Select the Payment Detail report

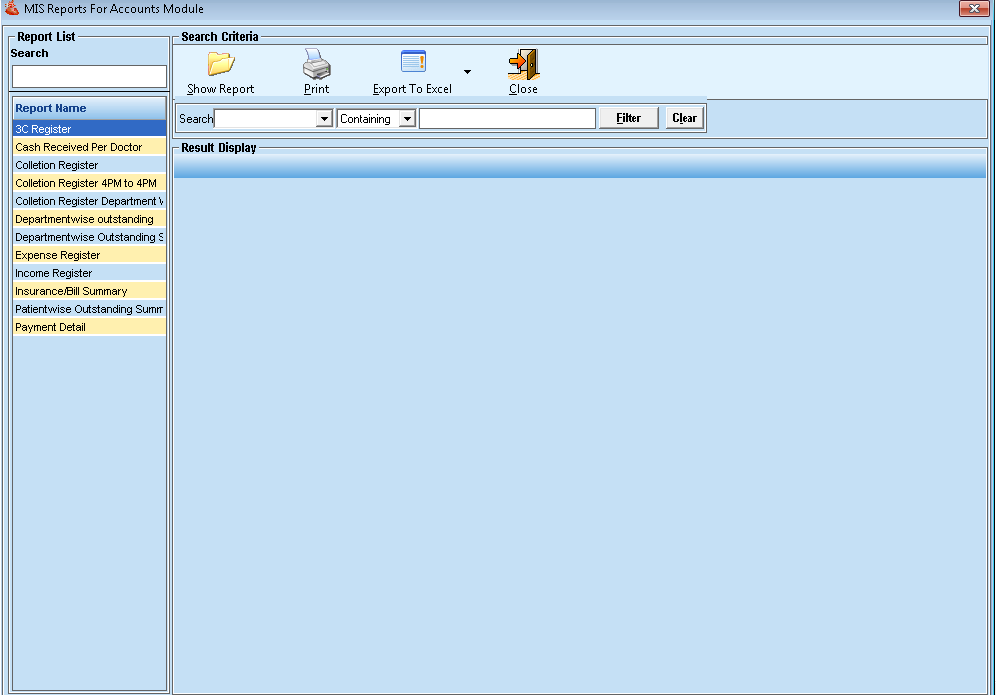click(90, 327)
